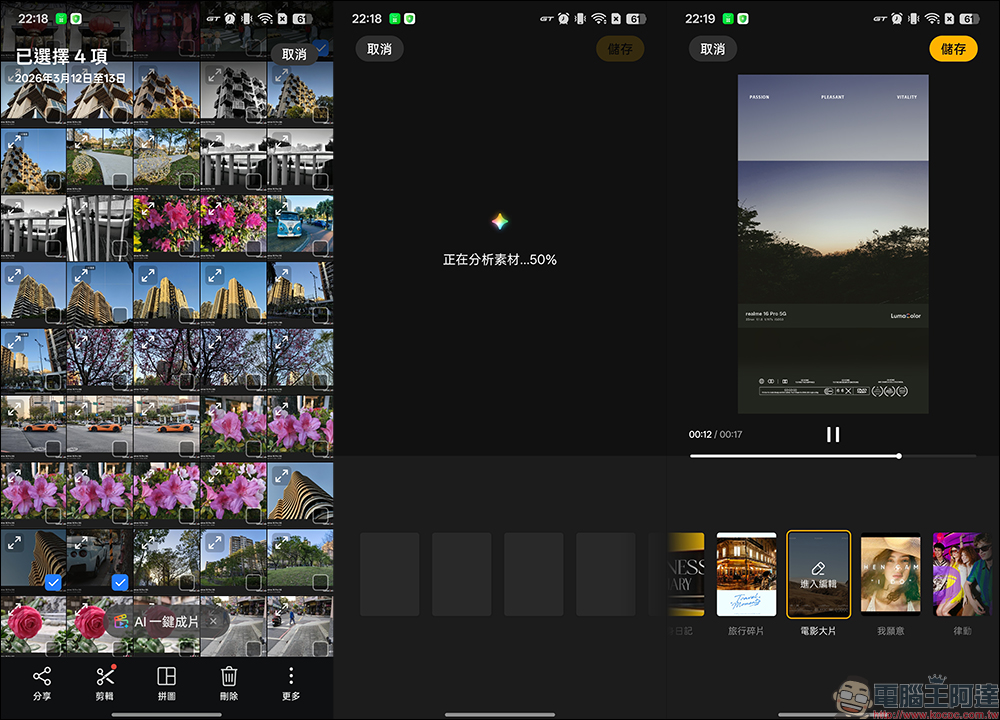The width and height of the screenshot is (1000, 720).
Task: Tap dimmed 儲存 button on analyzing screen
Action: (x=620, y=49)
